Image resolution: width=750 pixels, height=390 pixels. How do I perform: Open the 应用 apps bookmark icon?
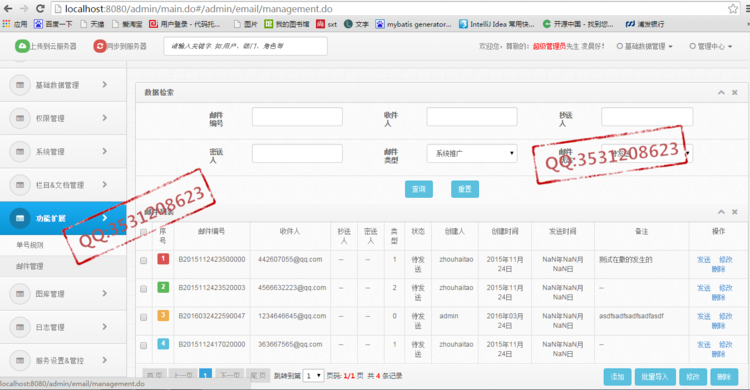click(x=6, y=23)
